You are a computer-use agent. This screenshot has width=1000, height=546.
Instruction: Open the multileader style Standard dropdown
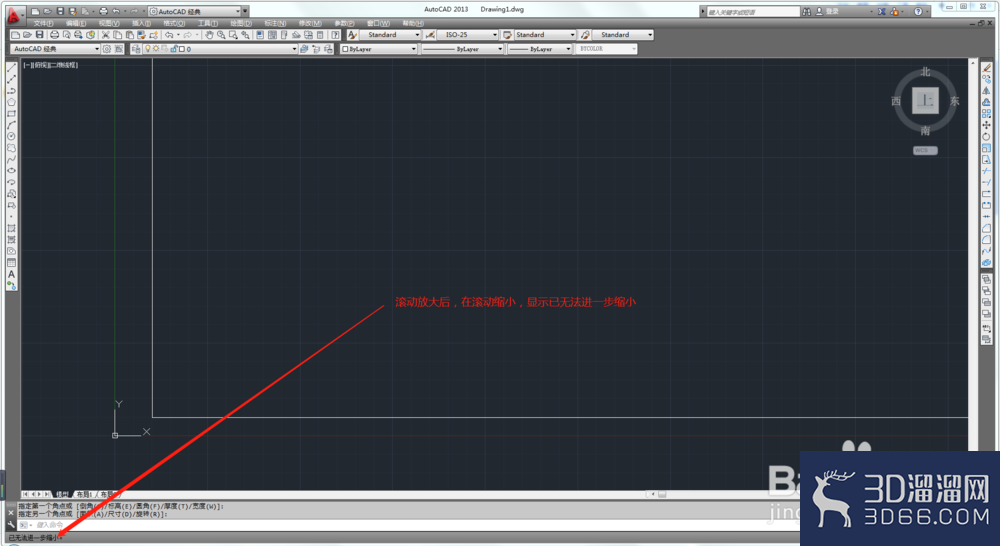pos(622,35)
